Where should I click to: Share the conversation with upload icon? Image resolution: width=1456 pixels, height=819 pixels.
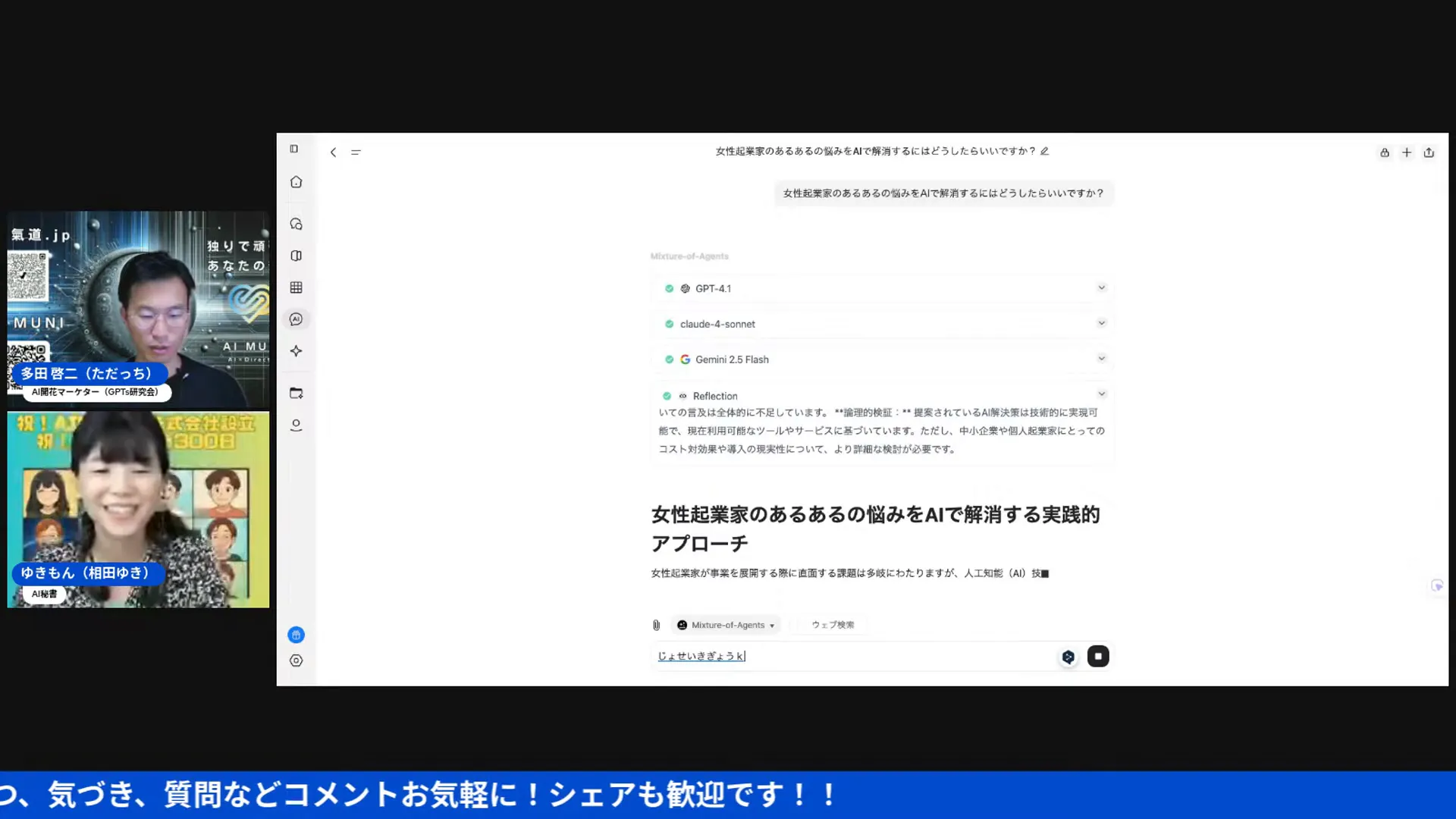click(1429, 152)
